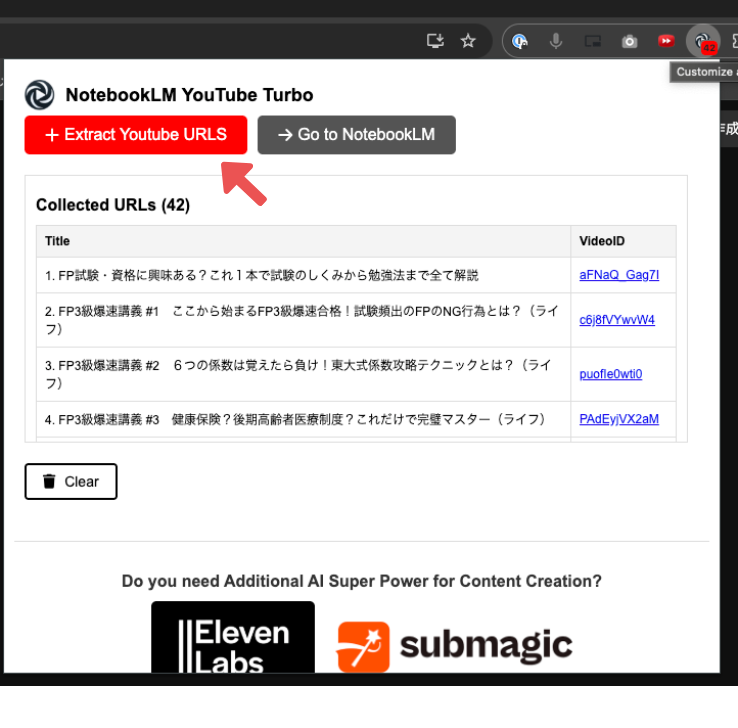Click the Collected URLs (42) heading
This screenshot has width=738, height=728.
[113, 205]
